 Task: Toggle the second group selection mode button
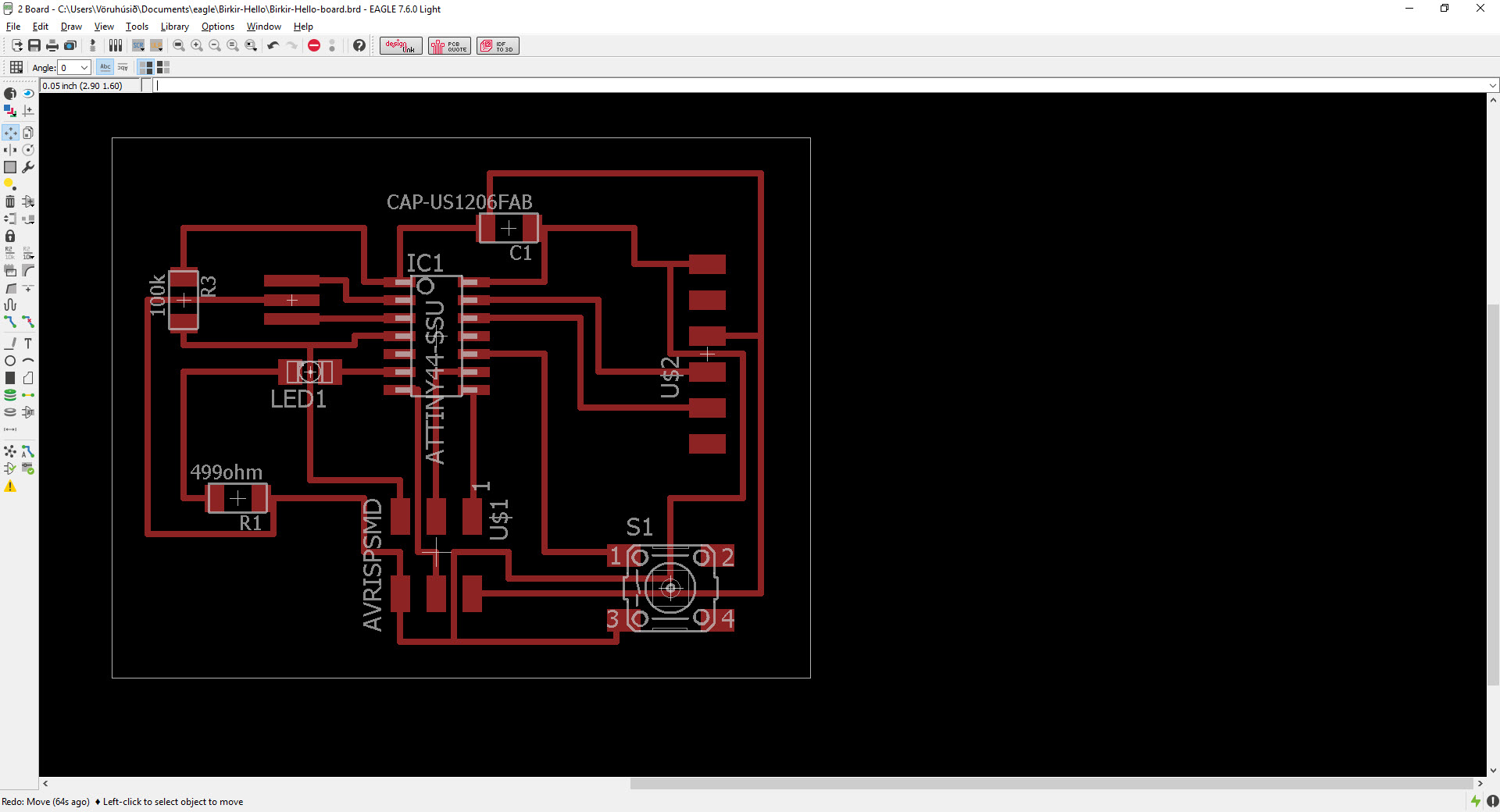pos(163,67)
